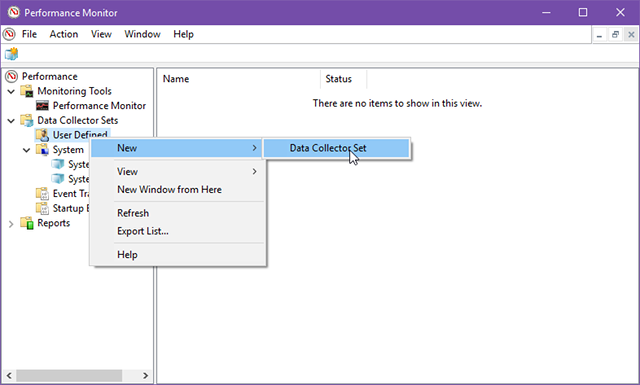Select Reports tree item

[x=53, y=223]
